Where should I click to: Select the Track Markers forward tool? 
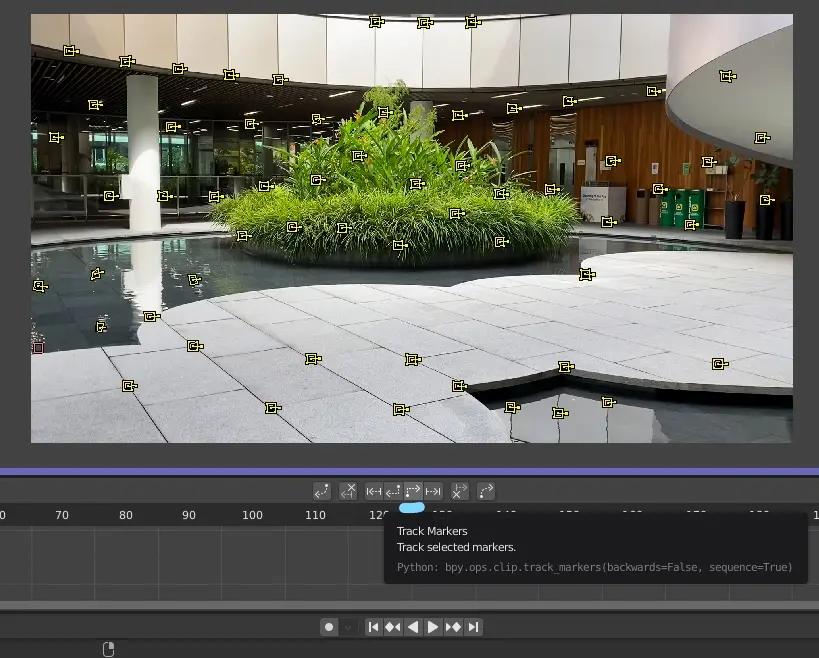(x=411, y=491)
